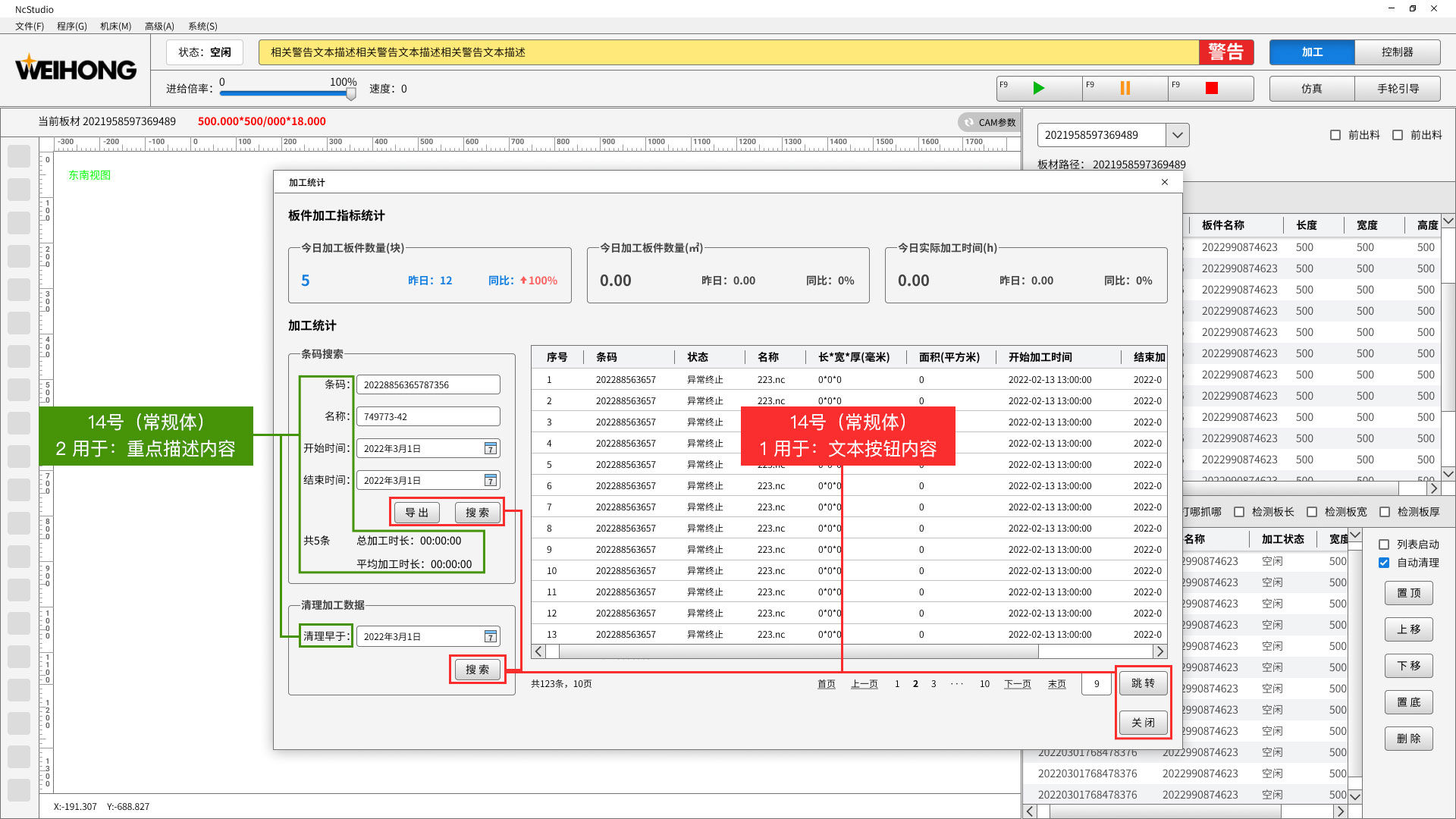Click the statistics table horizontal scrollbar
The height and width of the screenshot is (819, 1456).
(799, 651)
